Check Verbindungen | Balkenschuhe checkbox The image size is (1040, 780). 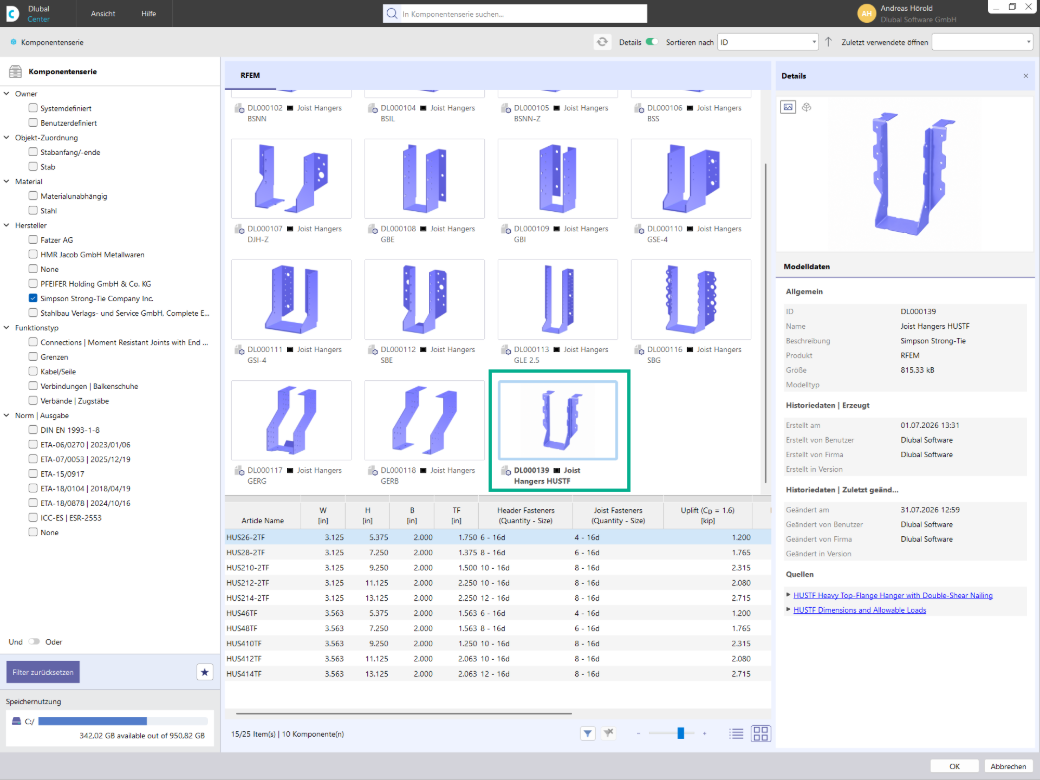pyautogui.click(x=32, y=385)
